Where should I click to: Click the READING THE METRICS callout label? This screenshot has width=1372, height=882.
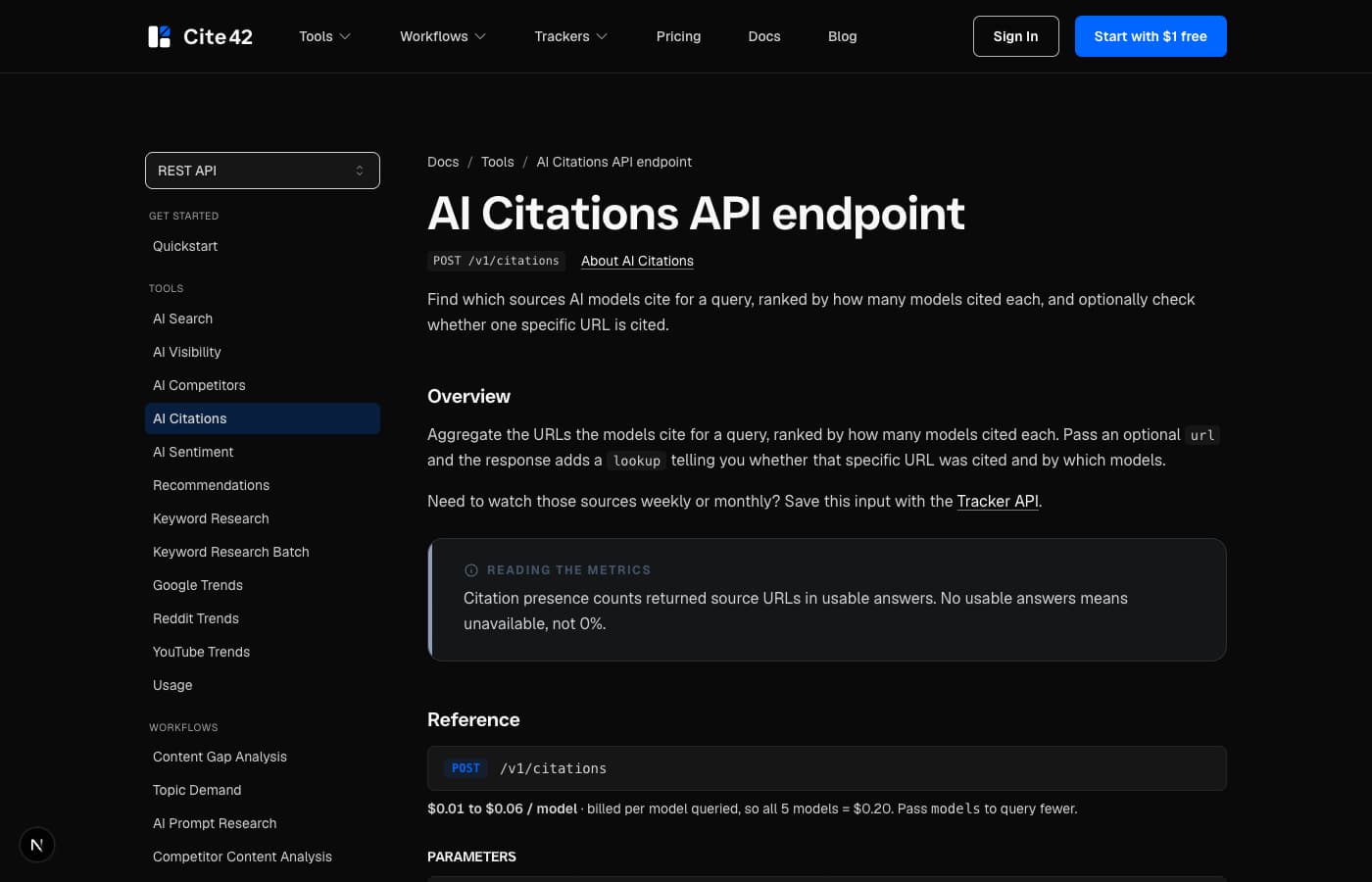click(x=568, y=570)
